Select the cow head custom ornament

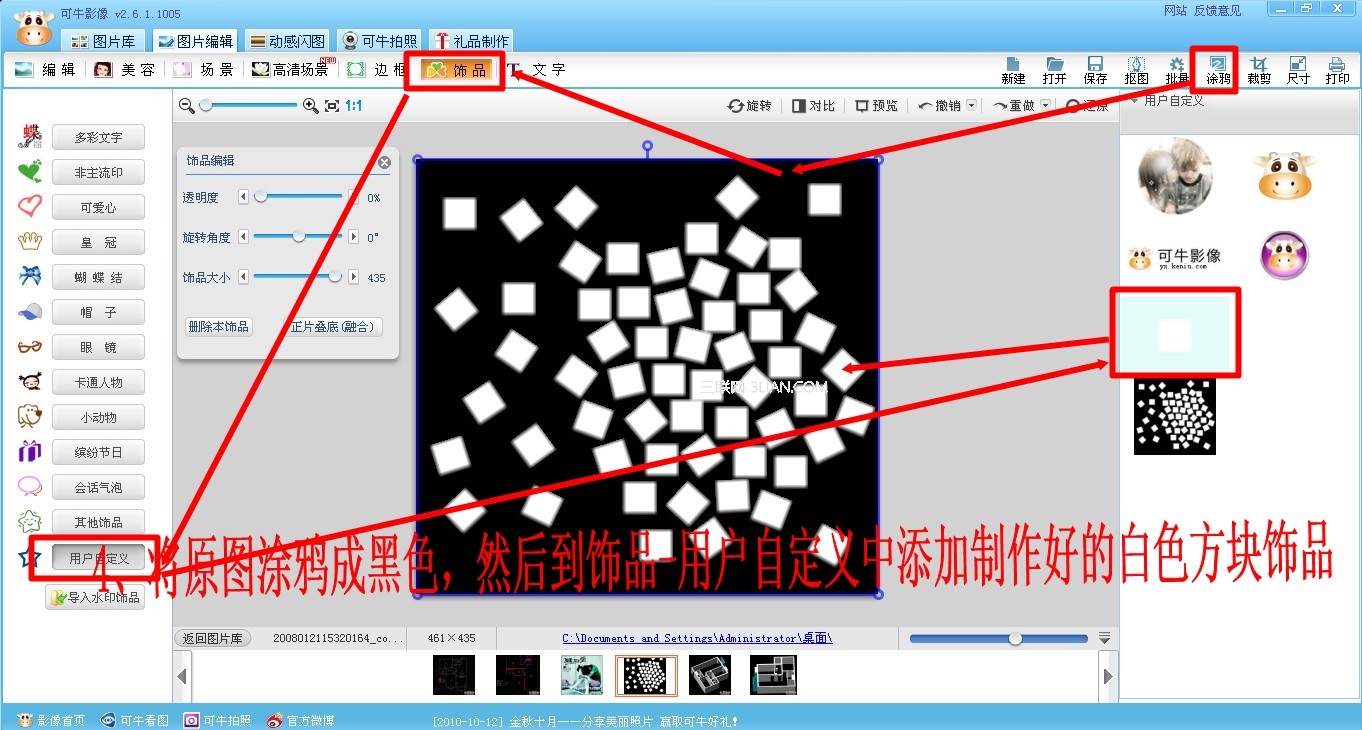[x=1285, y=176]
